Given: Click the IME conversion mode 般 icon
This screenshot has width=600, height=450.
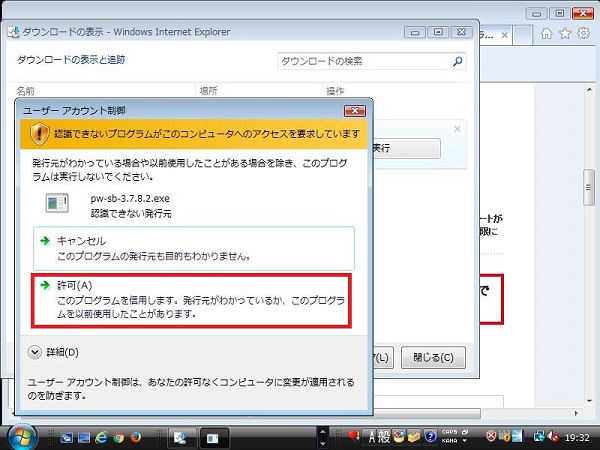Looking at the screenshot, I should pyautogui.click(x=384, y=436).
